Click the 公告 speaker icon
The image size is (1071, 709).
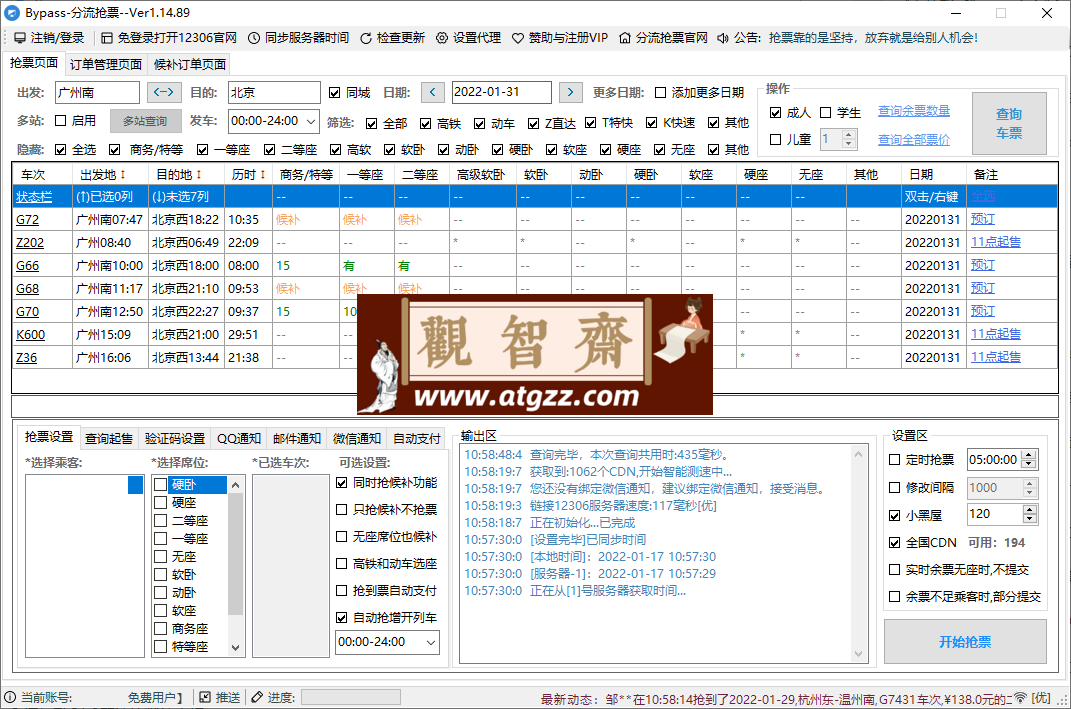723,38
